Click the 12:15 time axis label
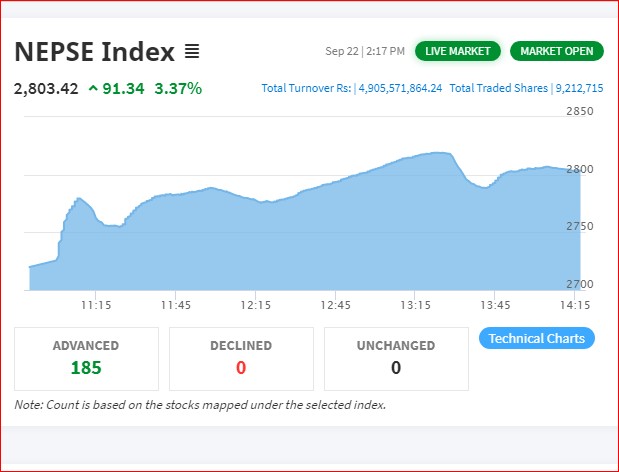 [x=256, y=305]
